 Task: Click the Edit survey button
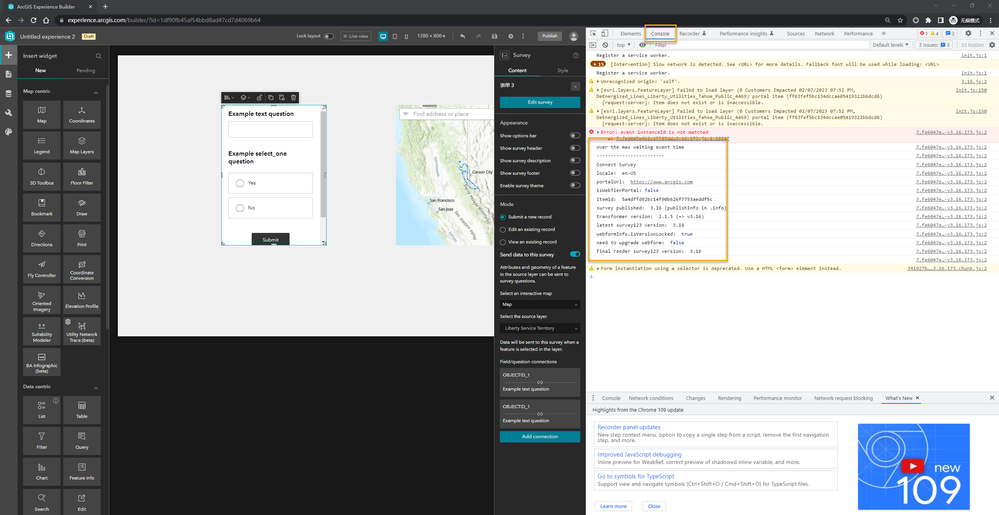click(540, 102)
